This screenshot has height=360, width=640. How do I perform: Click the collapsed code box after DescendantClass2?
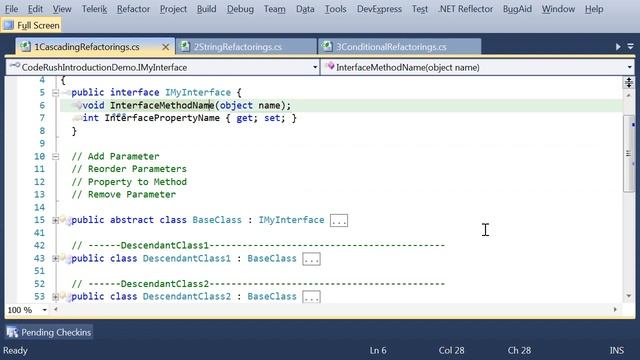click(x=311, y=297)
